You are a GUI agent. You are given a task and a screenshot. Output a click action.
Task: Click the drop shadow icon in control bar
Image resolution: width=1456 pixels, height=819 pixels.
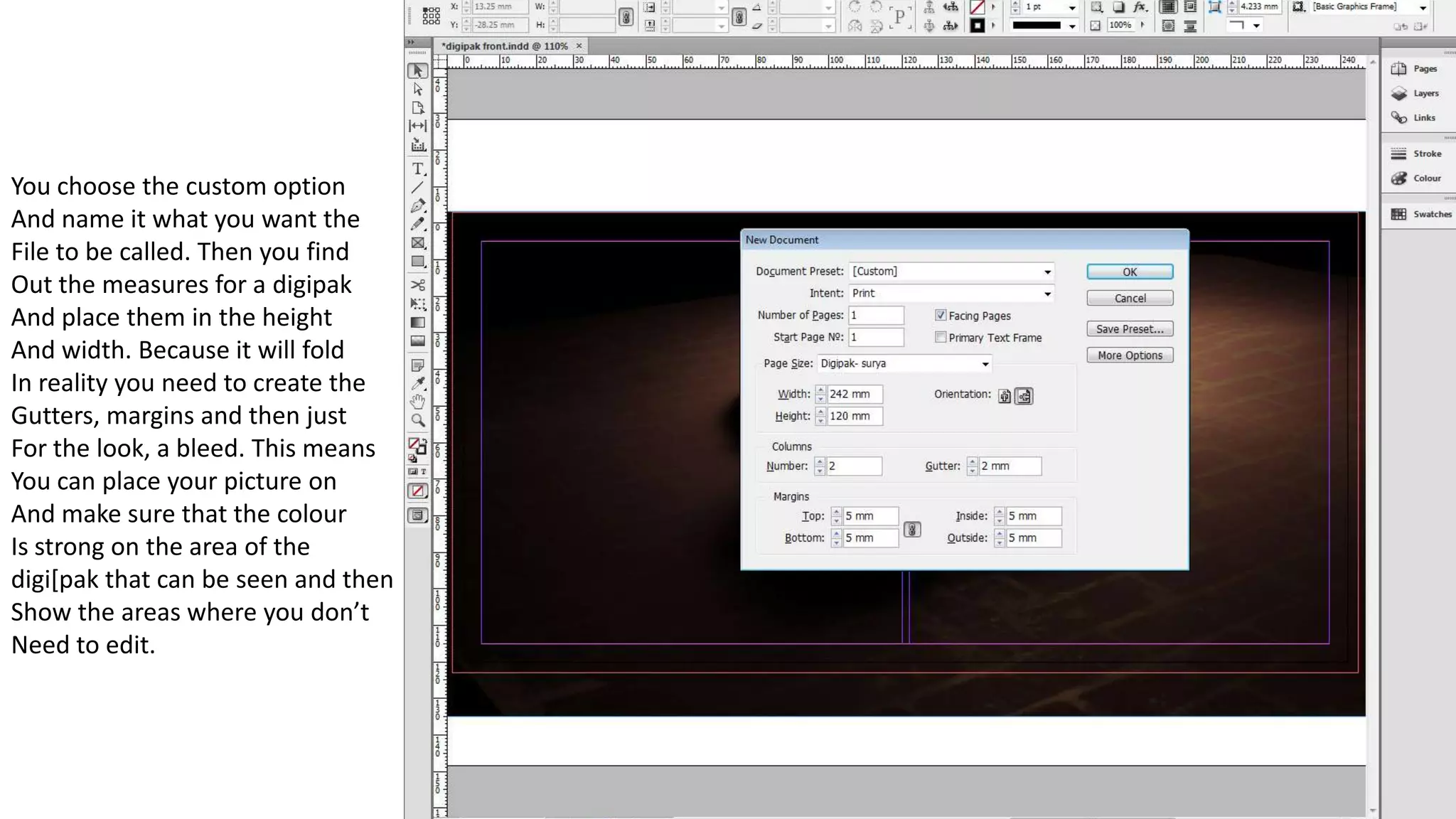click(x=1118, y=7)
